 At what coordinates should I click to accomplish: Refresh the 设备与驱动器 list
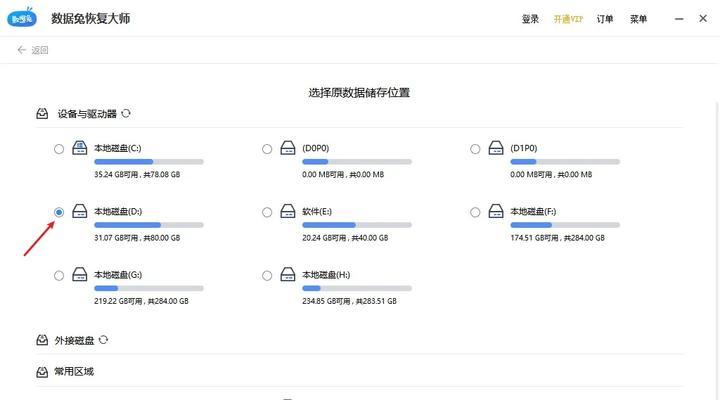[x=126, y=113]
